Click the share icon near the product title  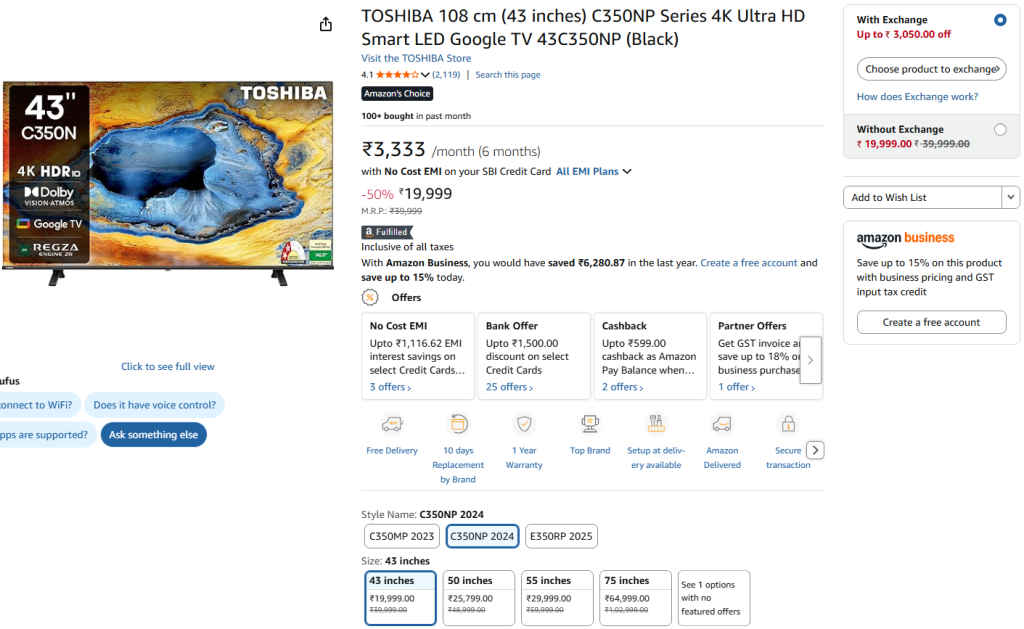tap(325, 23)
